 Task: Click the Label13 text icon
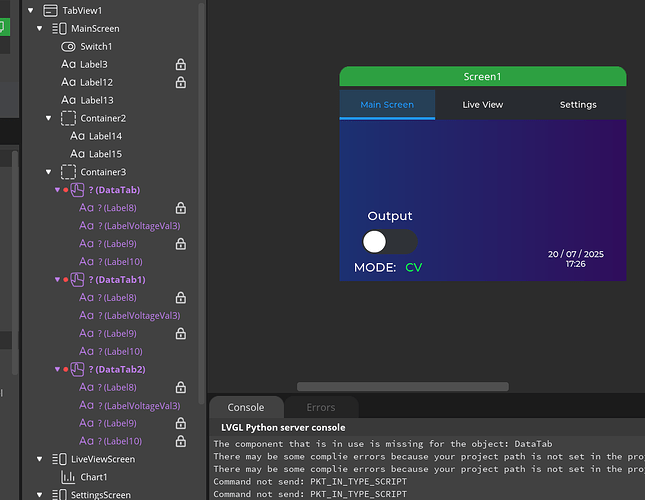point(68,100)
